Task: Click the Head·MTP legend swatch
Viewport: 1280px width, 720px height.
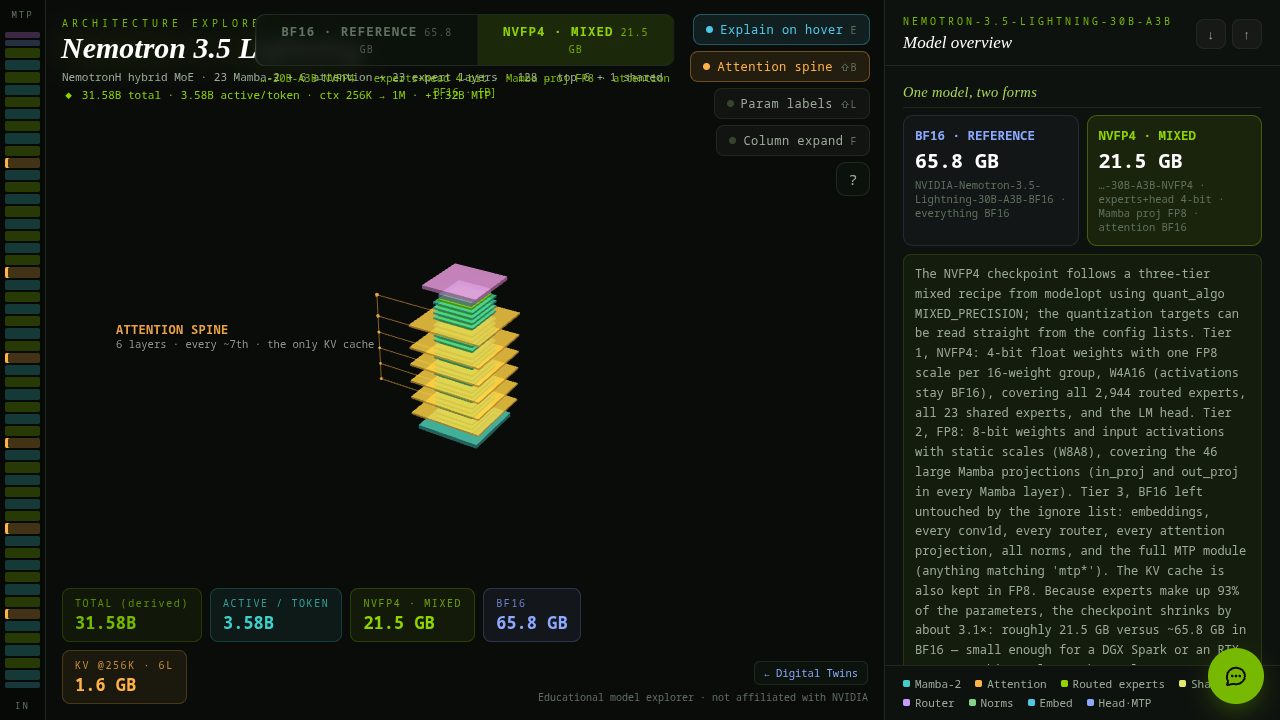Action: [1090, 703]
